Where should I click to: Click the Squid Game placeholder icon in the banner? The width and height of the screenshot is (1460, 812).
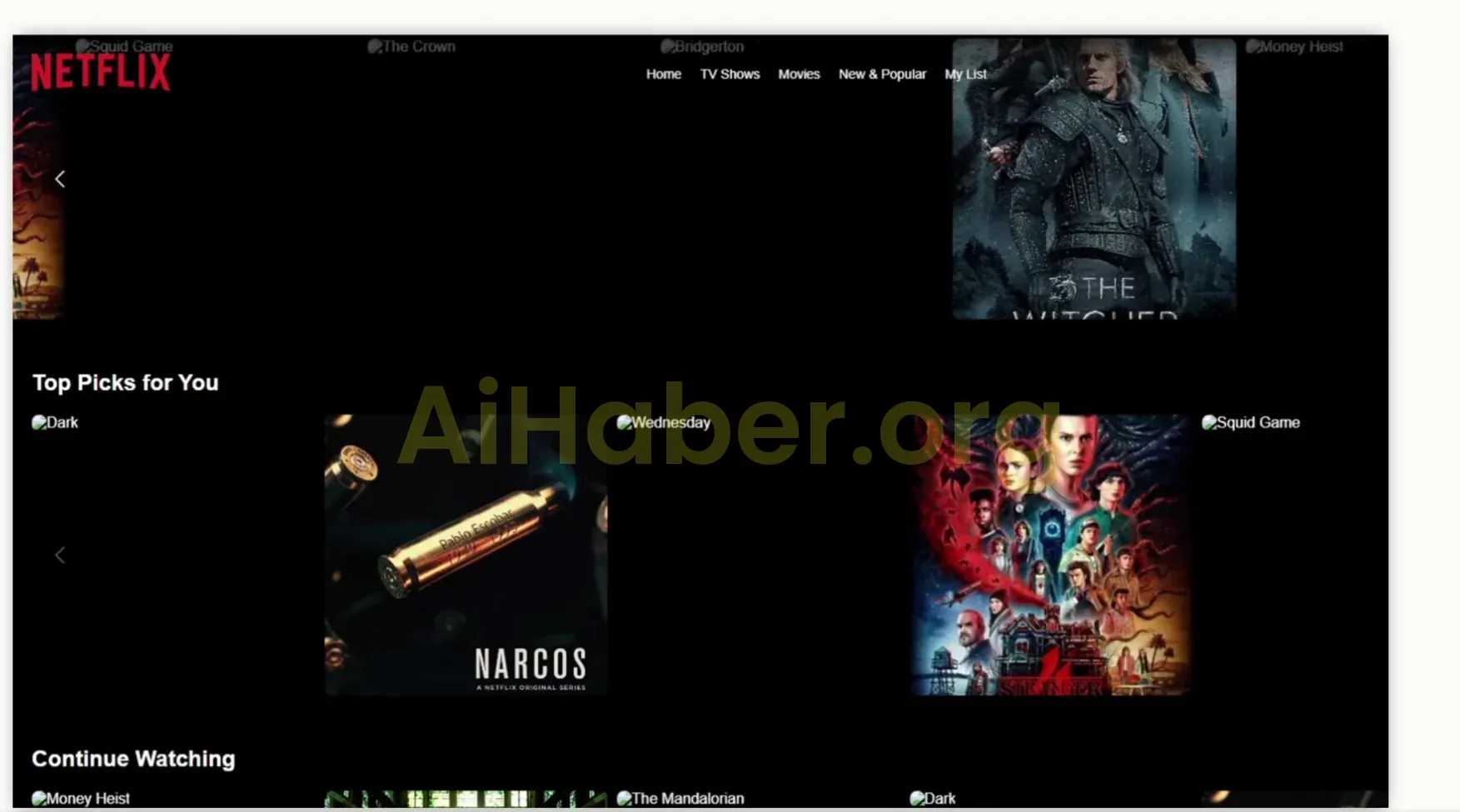(82, 47)
